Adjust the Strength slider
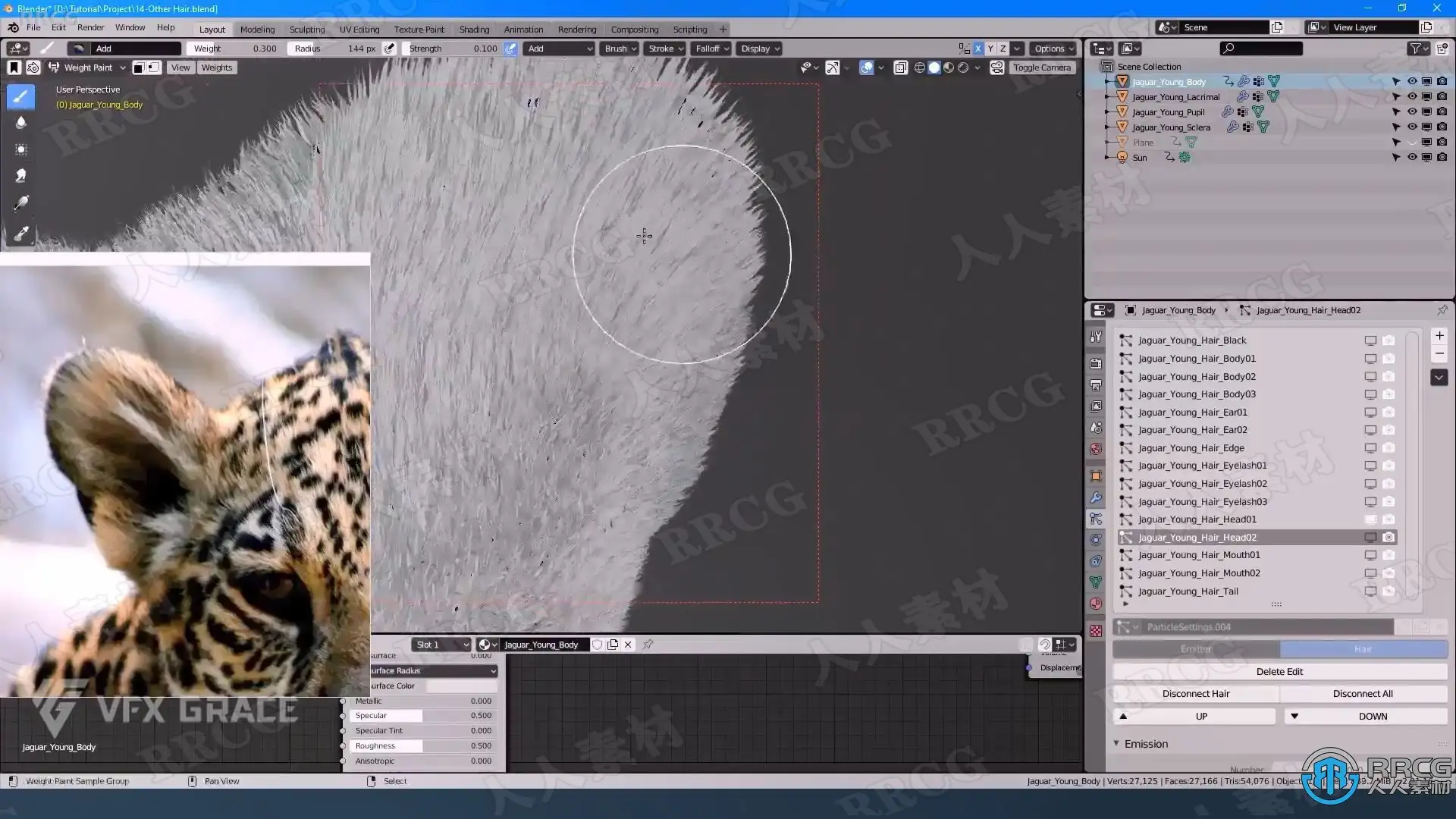Image resolution: width=1456 pixels, height=819 pixels. click(x=453, y=49)
